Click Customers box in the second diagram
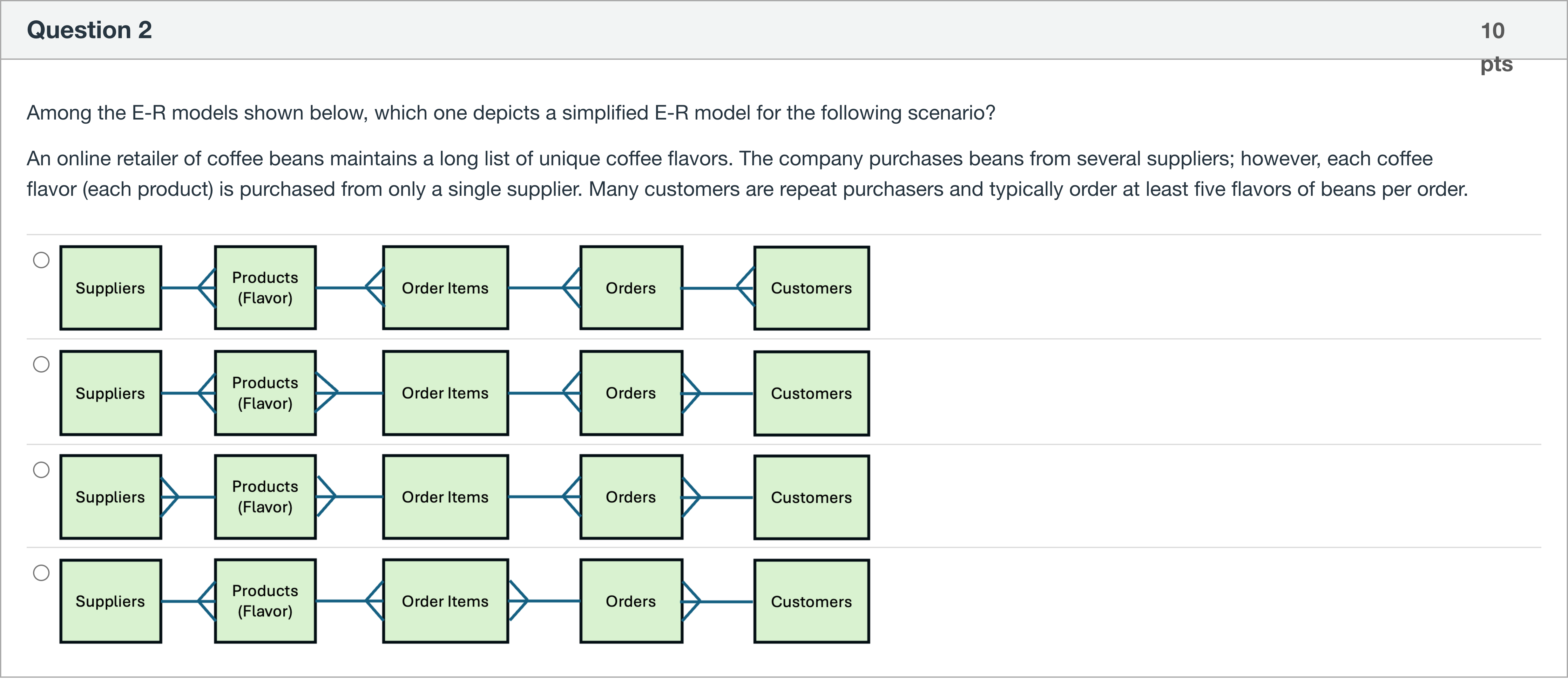1568x679 pixels. click(811, 394)
